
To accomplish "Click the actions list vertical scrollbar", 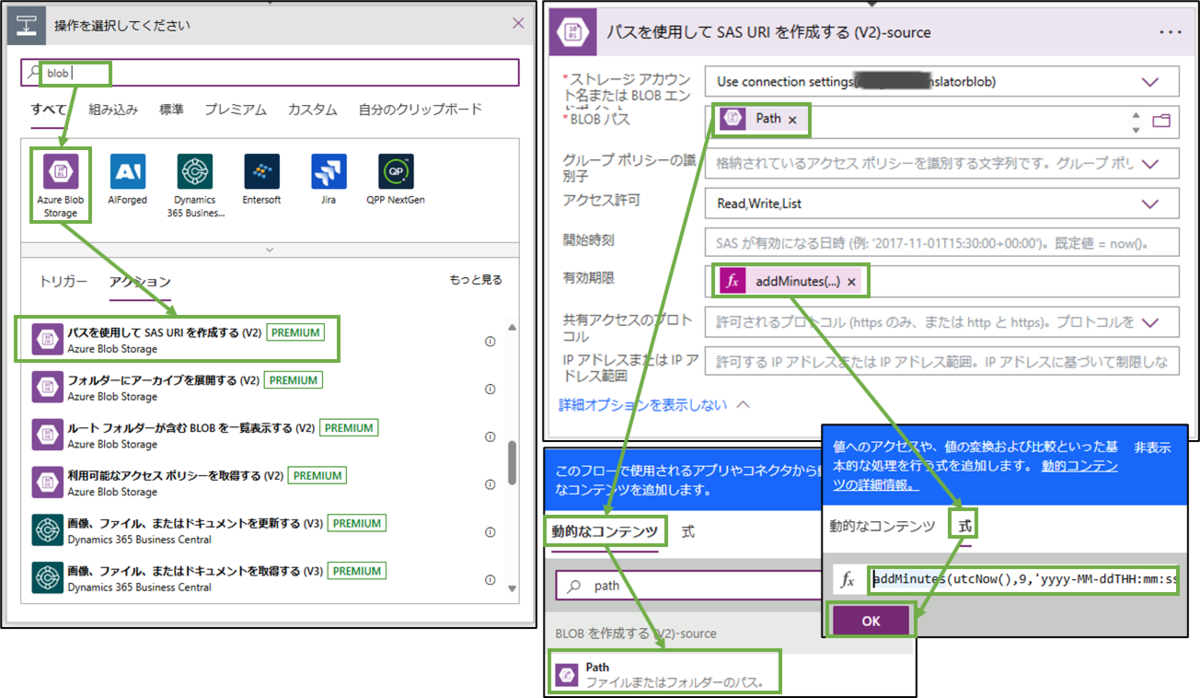I will [513, 463].
